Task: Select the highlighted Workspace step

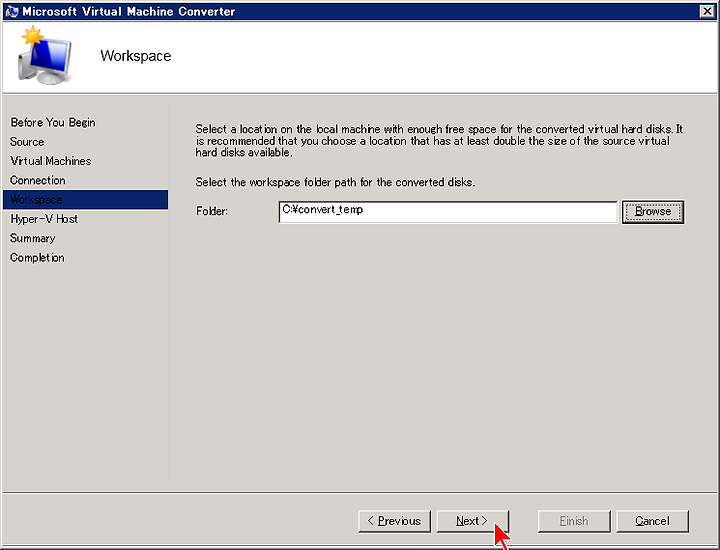Action: pos(85,200)
